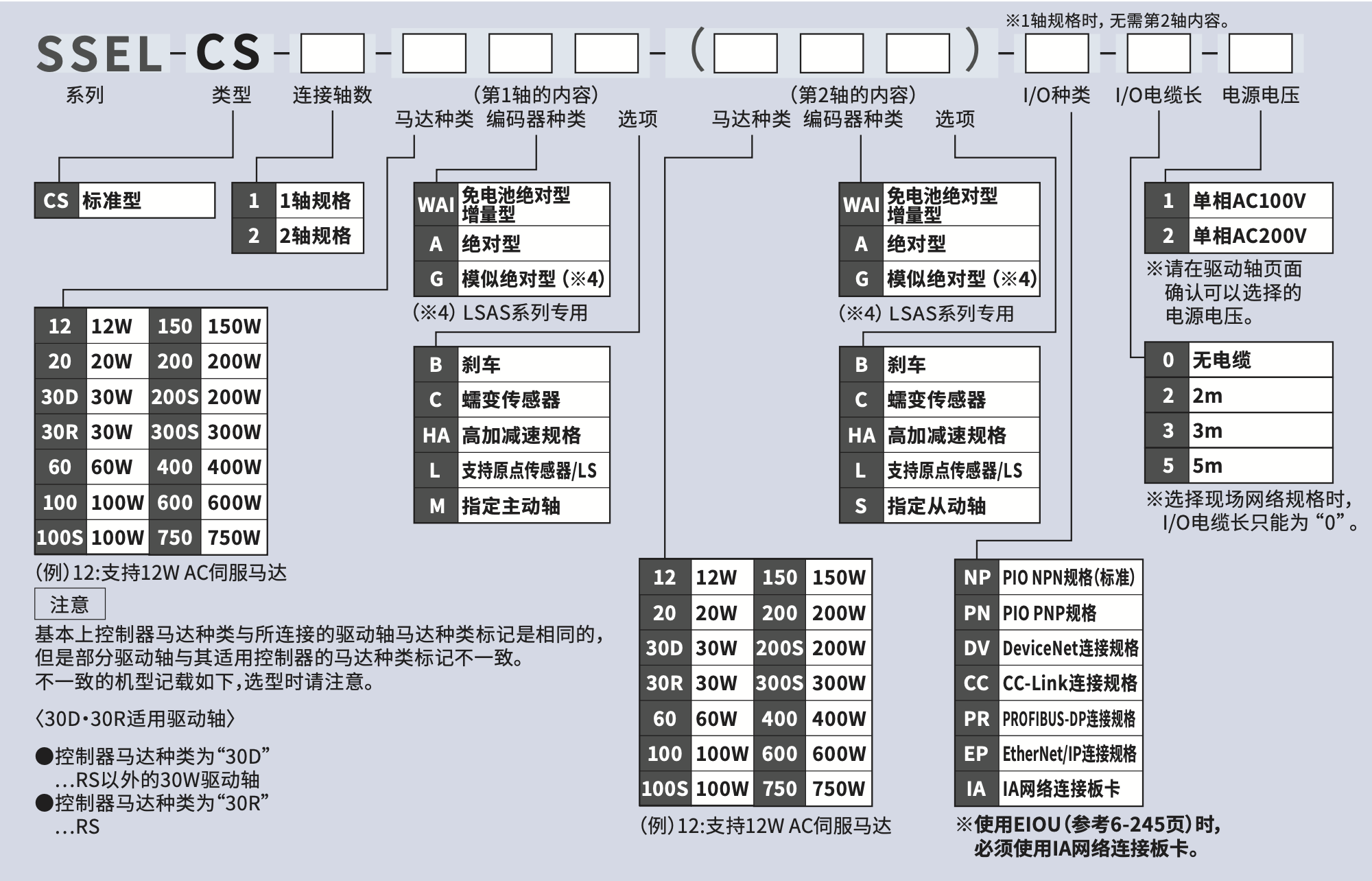Click the line 不一致的机型记载如下,选型时请注意。
The height and width of the screenshot is (881, 1372).
coord(205,681)
